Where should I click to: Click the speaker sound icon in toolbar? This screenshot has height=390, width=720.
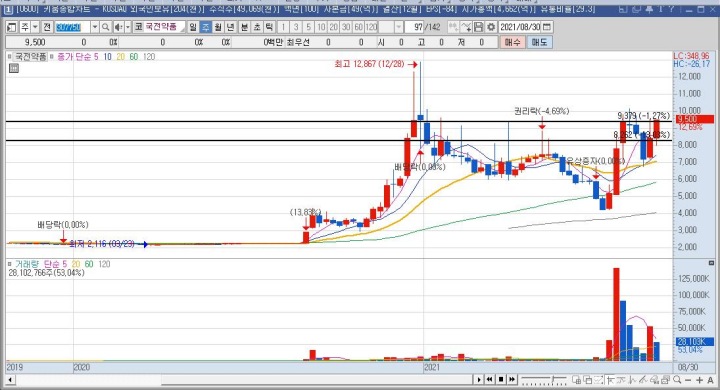(x=118, y=27)
